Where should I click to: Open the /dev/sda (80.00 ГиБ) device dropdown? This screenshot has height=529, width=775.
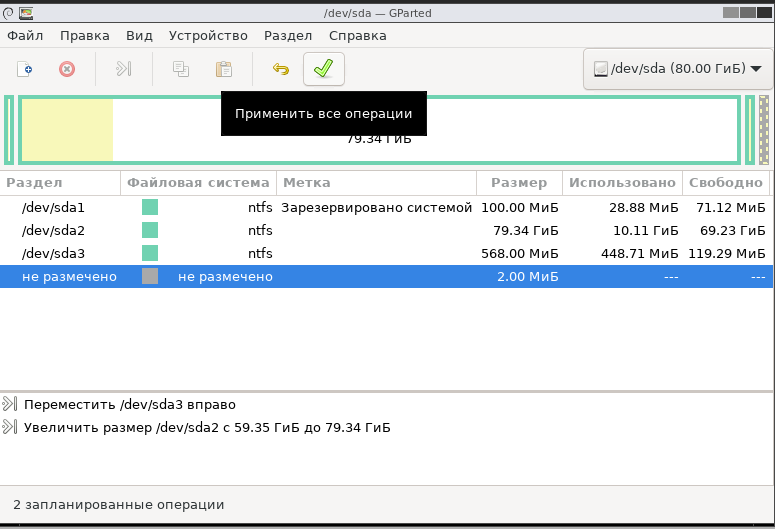pyautogui.click(x=677, y=69)
